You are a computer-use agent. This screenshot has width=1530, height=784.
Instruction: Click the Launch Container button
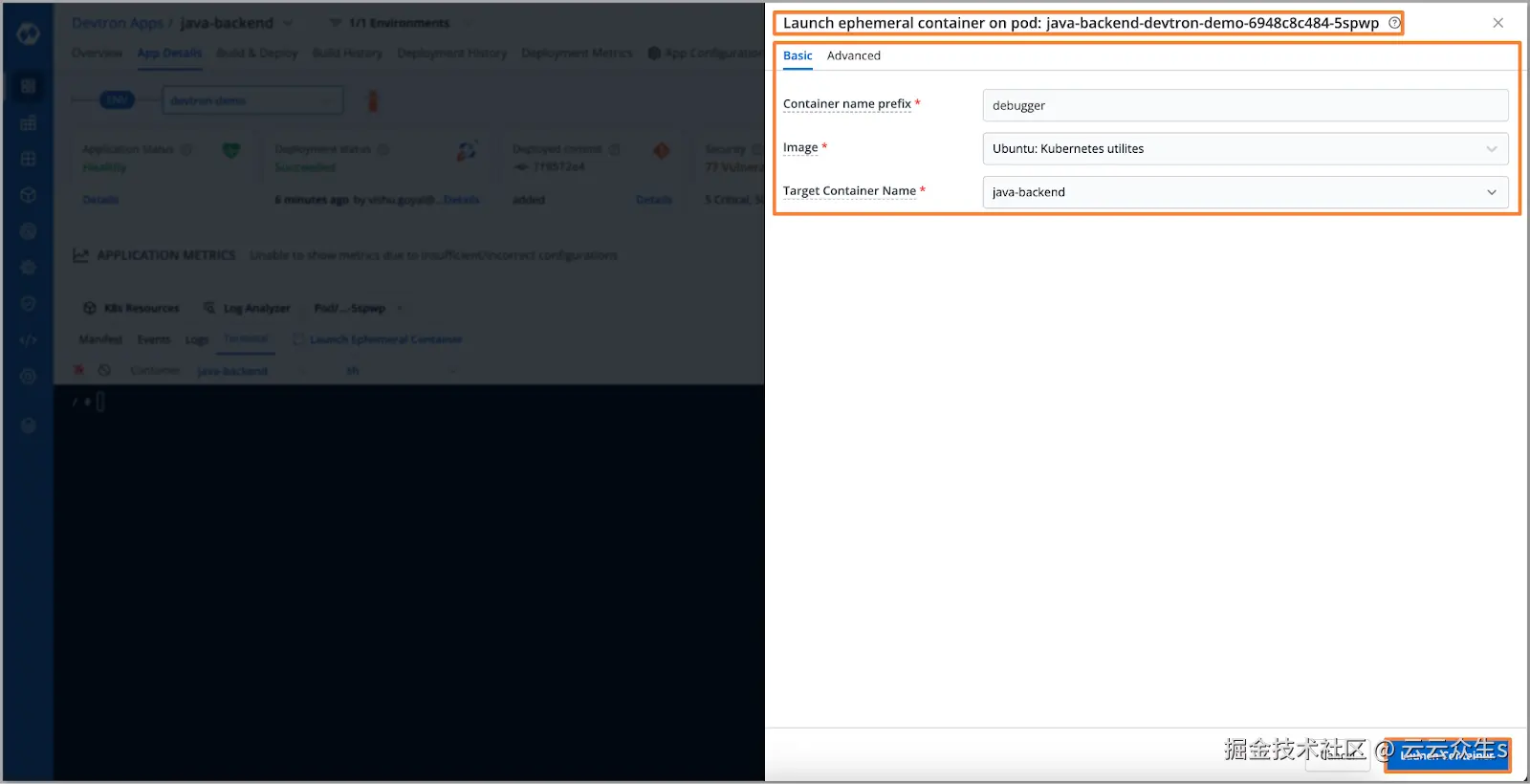[x=1448, y=754]
